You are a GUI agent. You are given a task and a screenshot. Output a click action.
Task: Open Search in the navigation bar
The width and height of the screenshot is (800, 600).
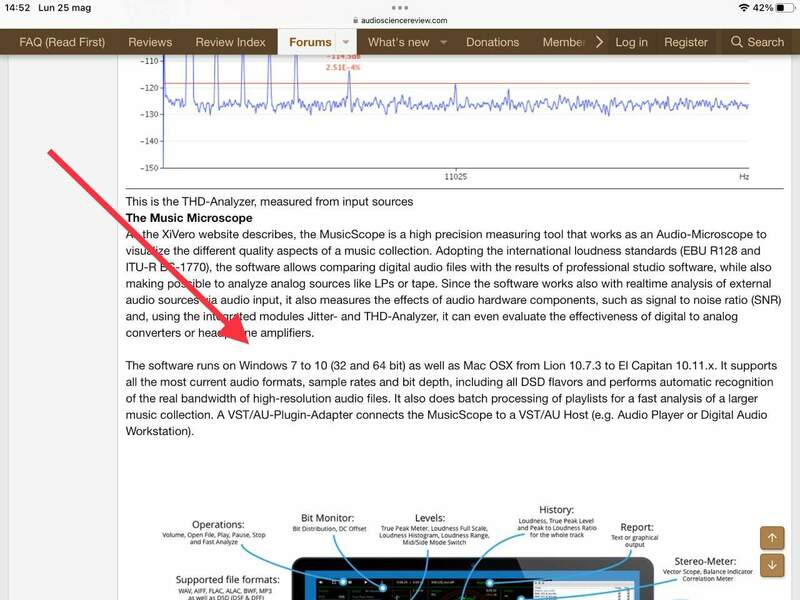coord(757,42)
